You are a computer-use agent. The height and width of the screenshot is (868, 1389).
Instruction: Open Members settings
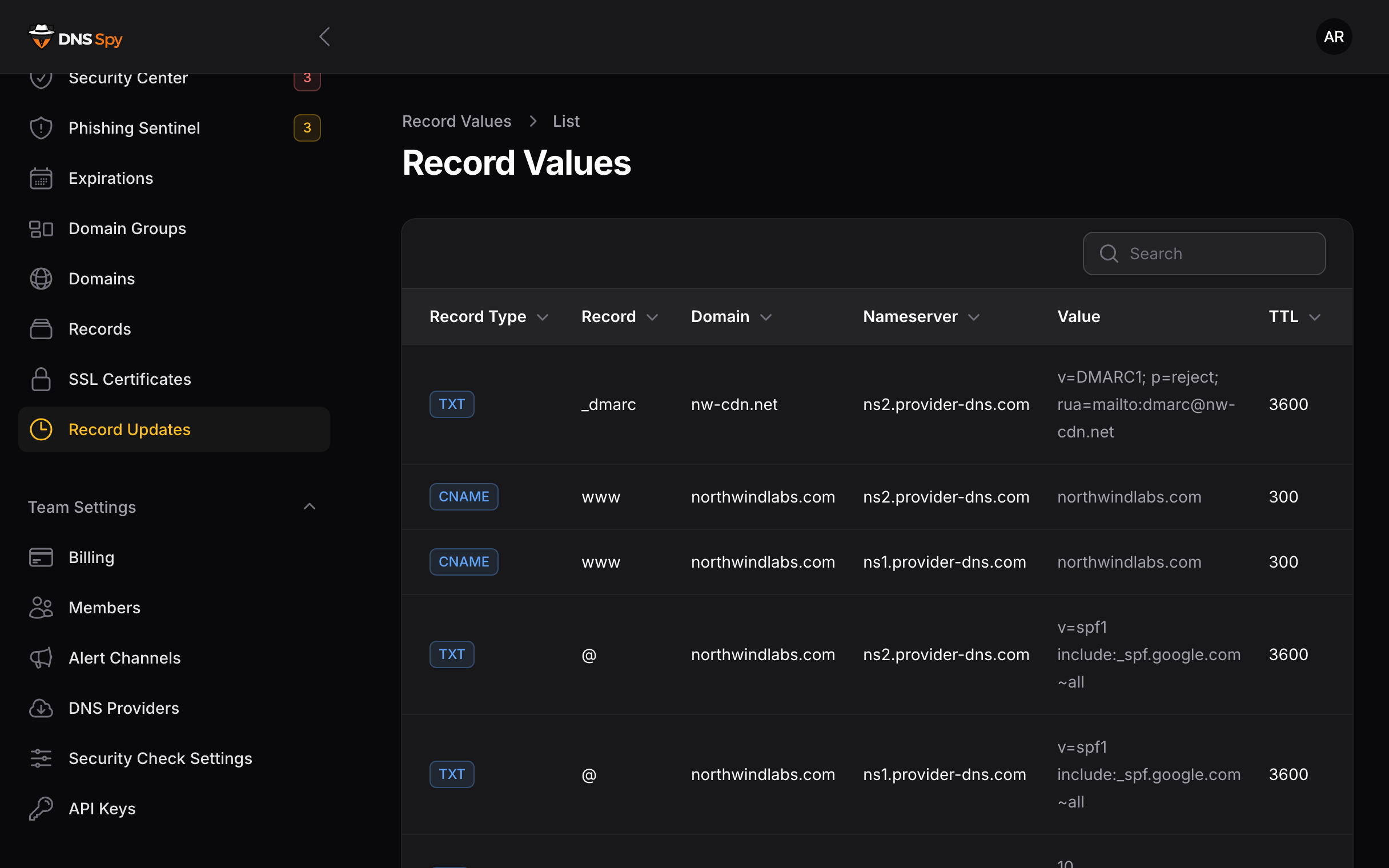click(x=174, y=608)
